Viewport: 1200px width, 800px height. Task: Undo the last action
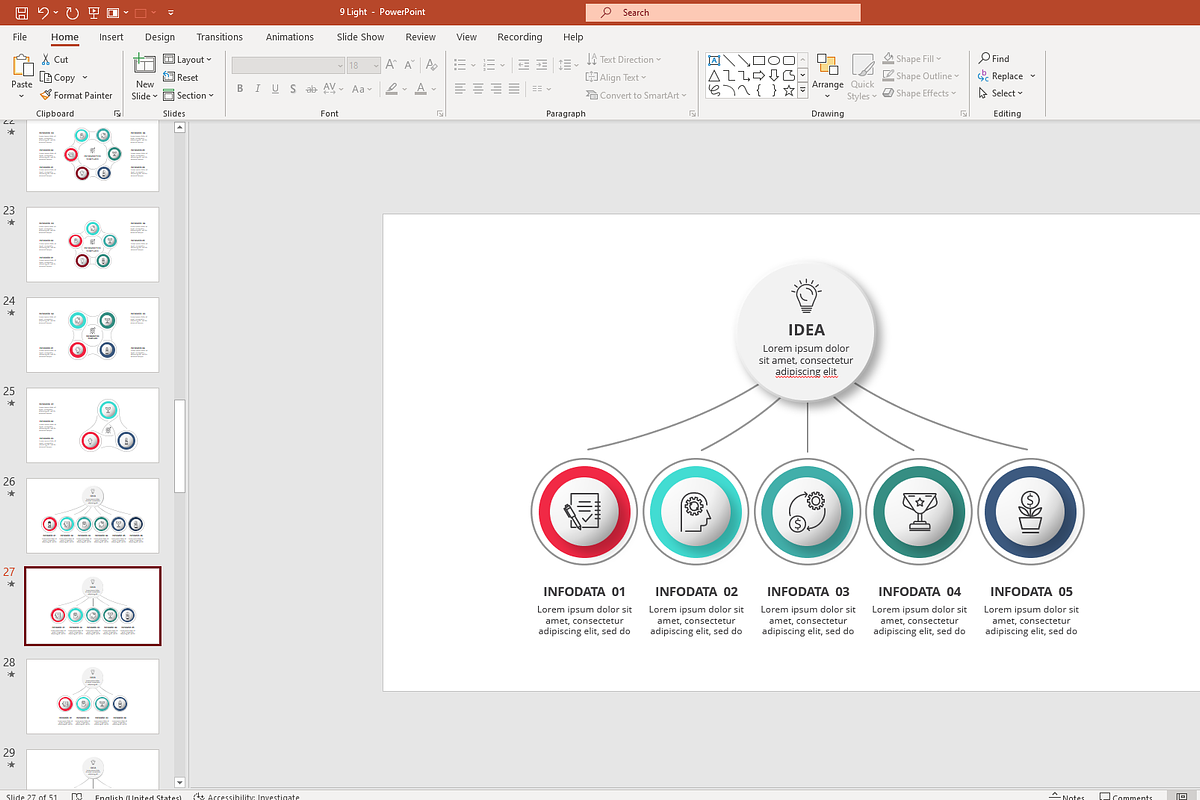[43, 13]
